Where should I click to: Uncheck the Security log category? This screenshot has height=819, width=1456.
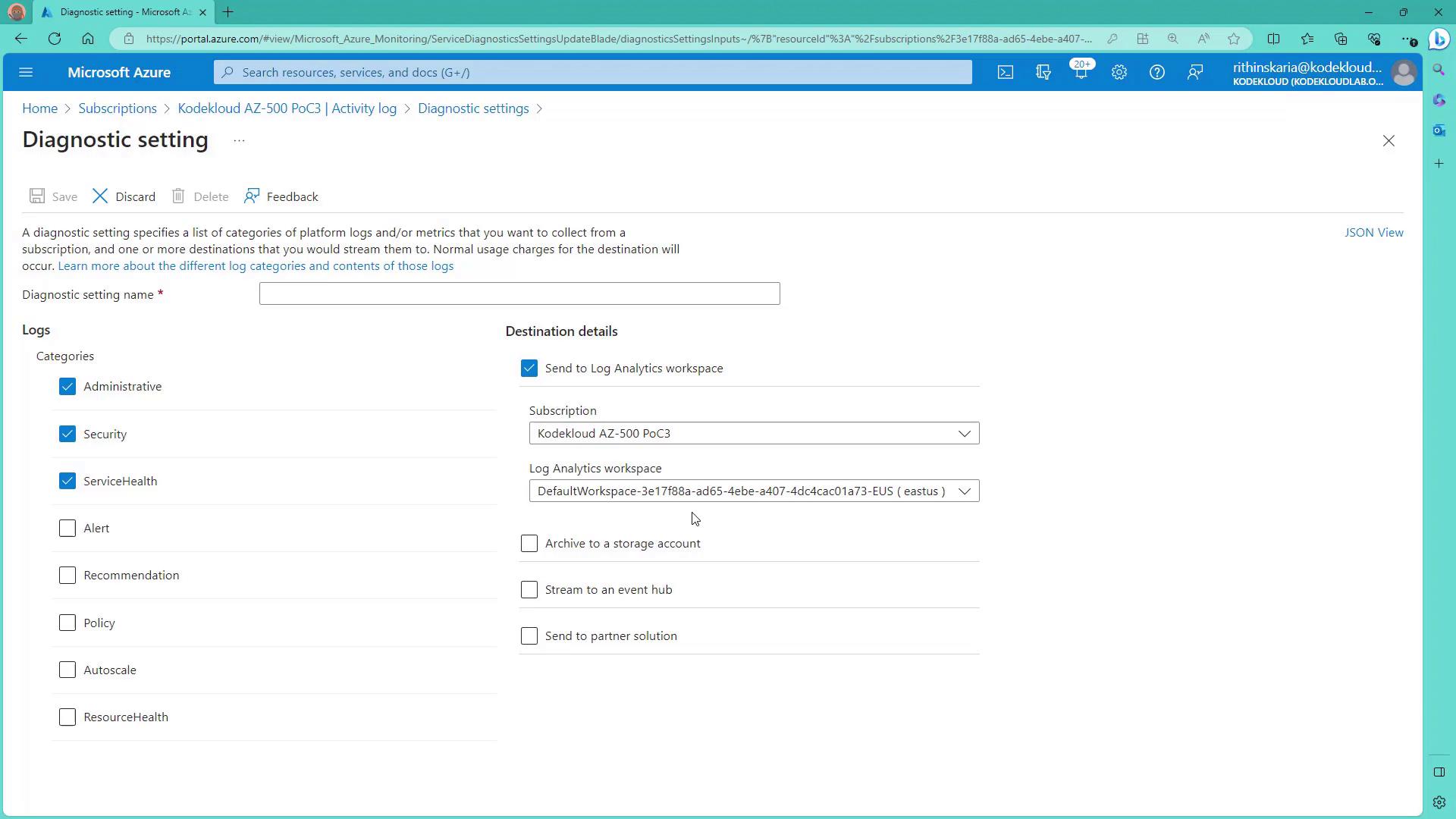tap(67, 434)
